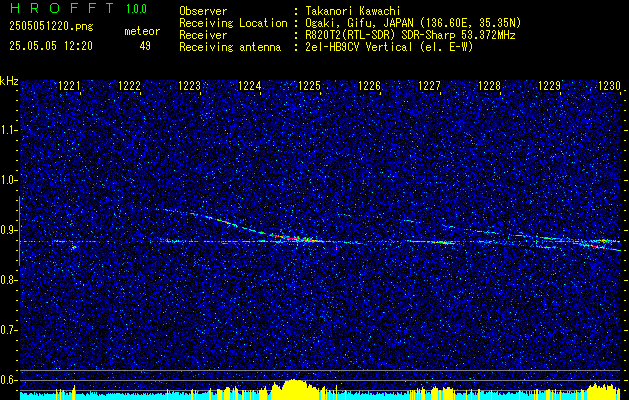Click time marker 1228
The width and height of the screenshot is (629, 400).
coord(489,86)
